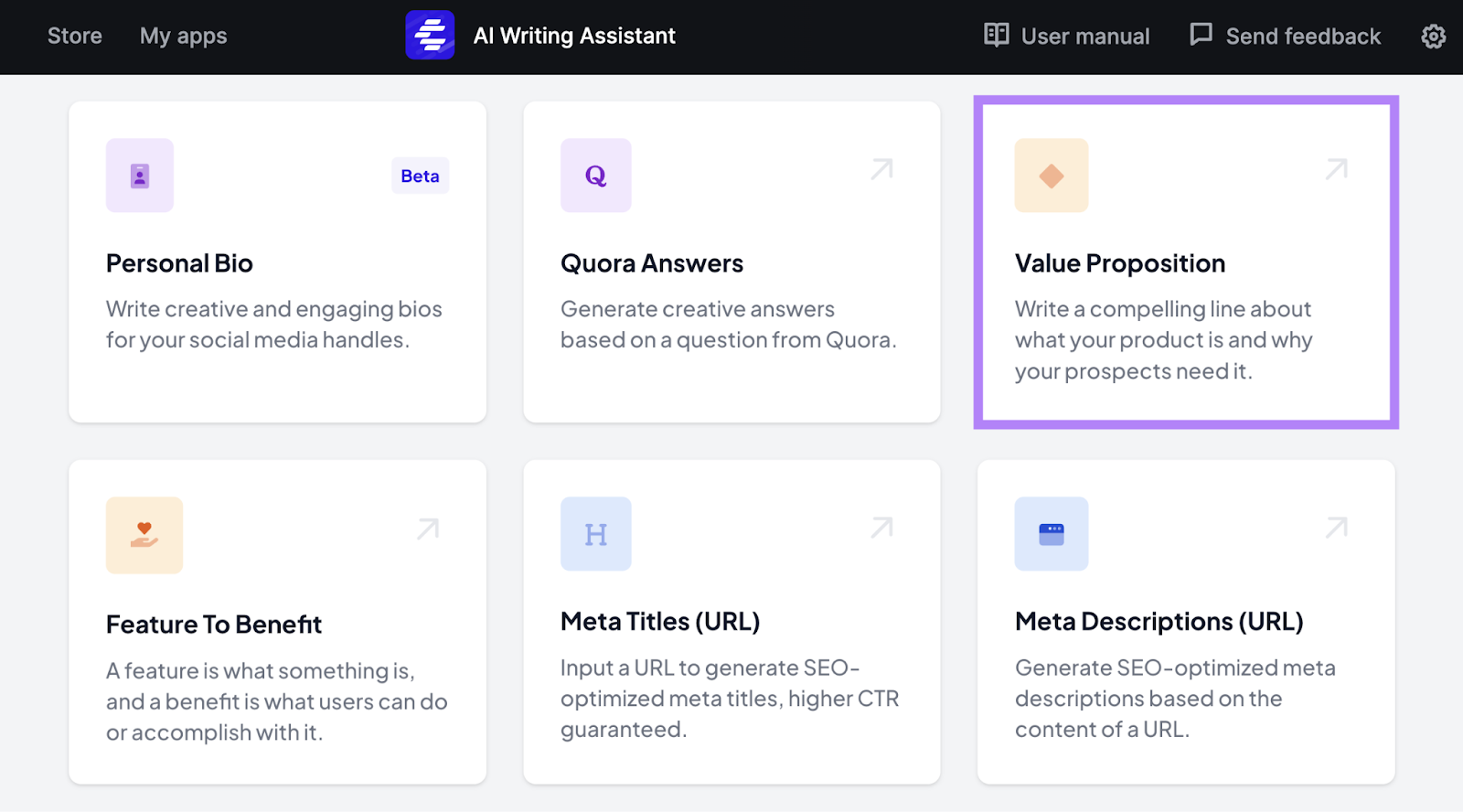
Task: Switch to the My apps tab
Action: (183, 36)
